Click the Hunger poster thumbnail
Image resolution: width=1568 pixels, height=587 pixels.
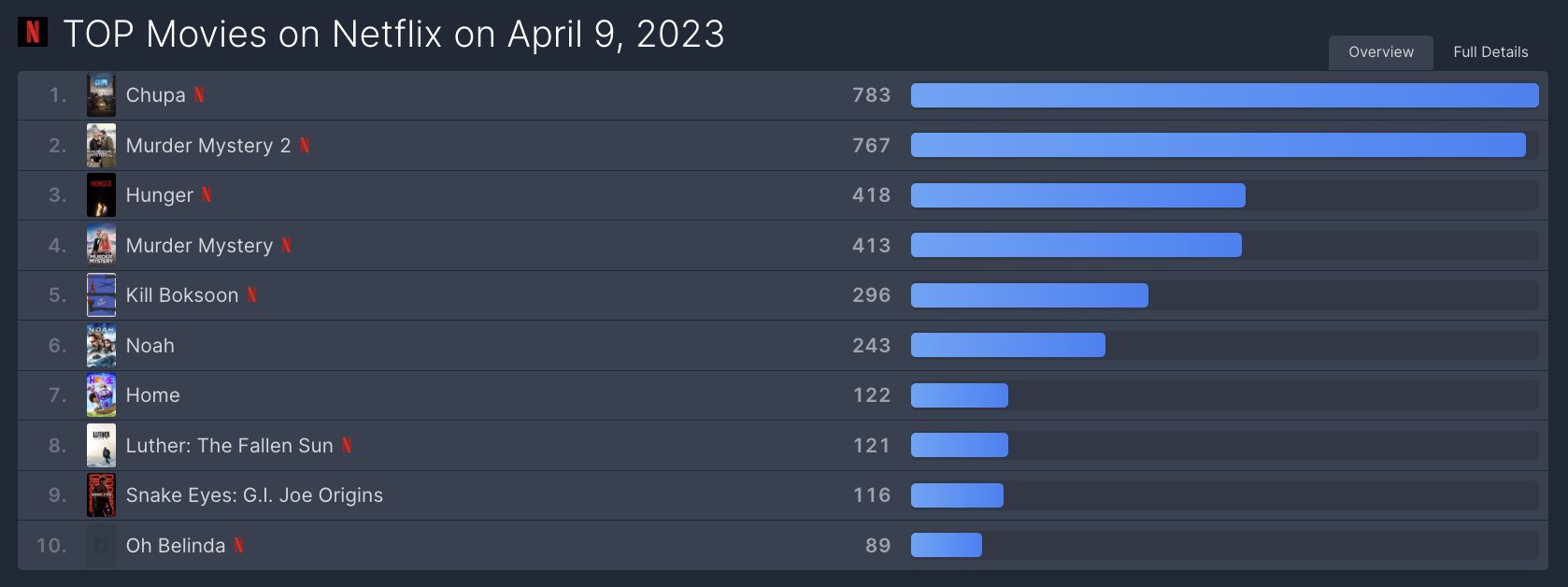tap(101, 195)
